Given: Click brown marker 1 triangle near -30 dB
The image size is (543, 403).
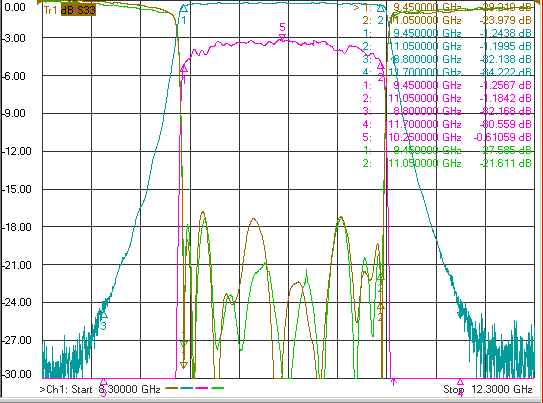Looking at the screenshot, I should pos(184,365).
